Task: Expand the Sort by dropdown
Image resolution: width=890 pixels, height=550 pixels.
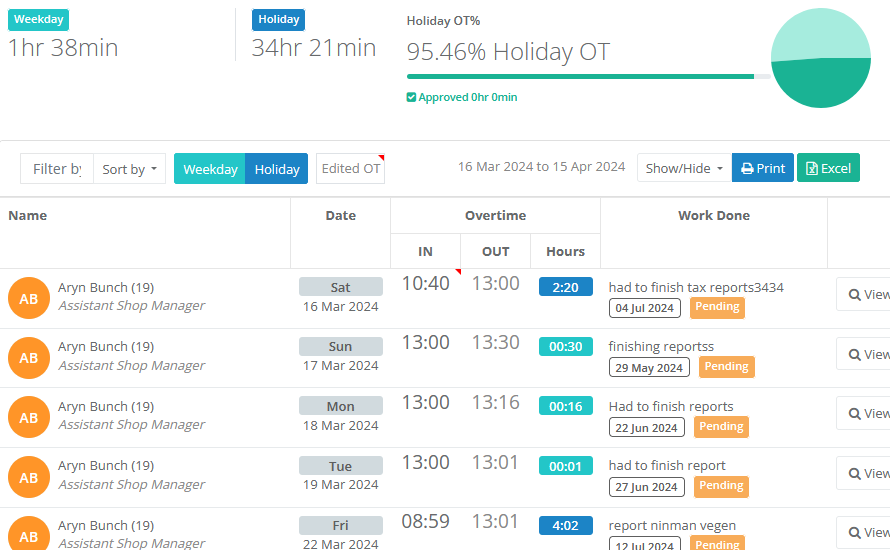Action: 129,169
